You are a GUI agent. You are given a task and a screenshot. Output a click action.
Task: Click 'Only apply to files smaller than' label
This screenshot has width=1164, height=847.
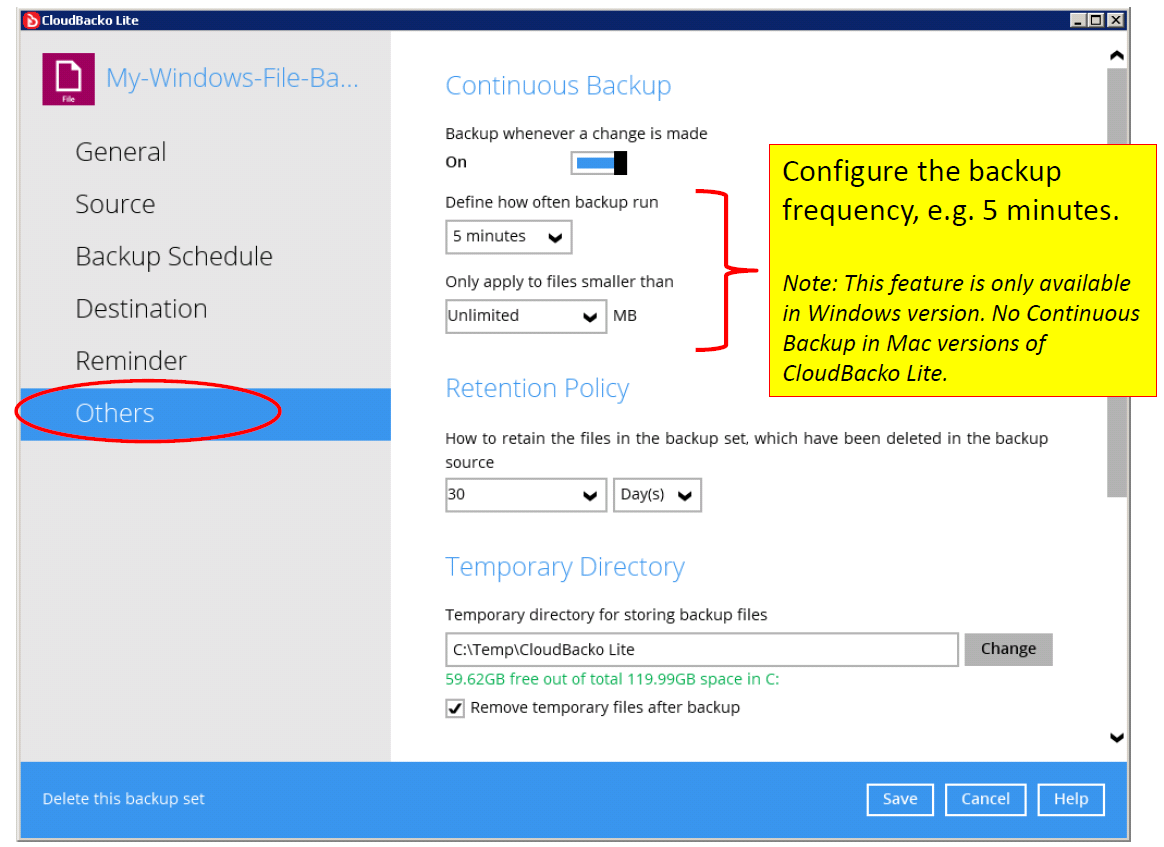tap(560, 282)
